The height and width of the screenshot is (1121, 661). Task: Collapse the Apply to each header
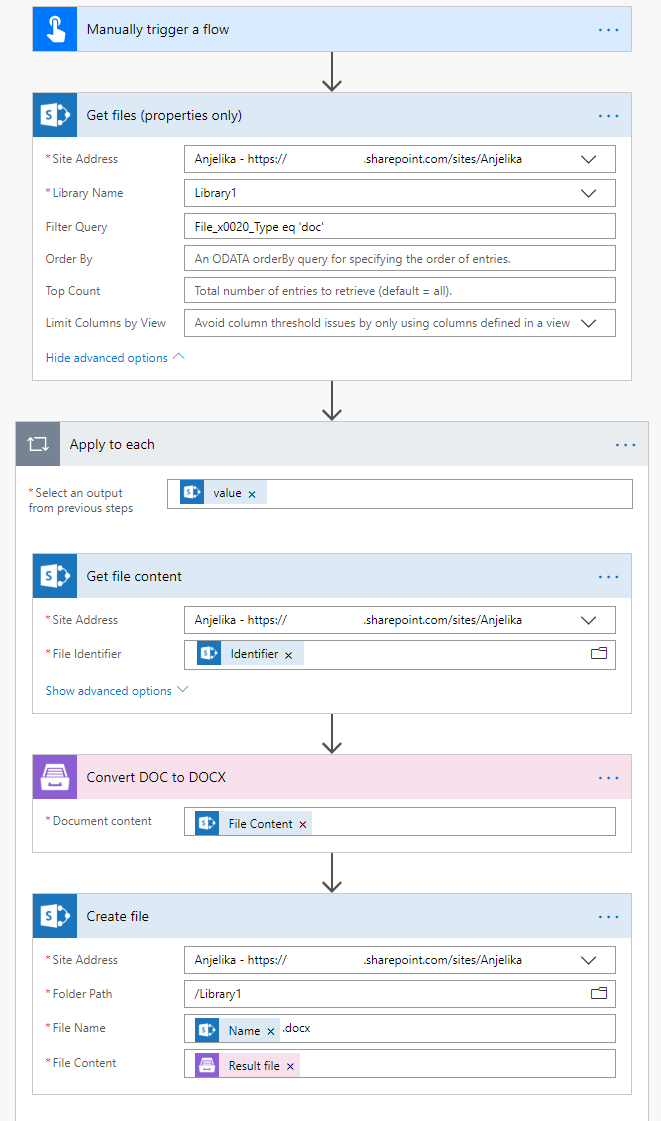click(332, 444)
